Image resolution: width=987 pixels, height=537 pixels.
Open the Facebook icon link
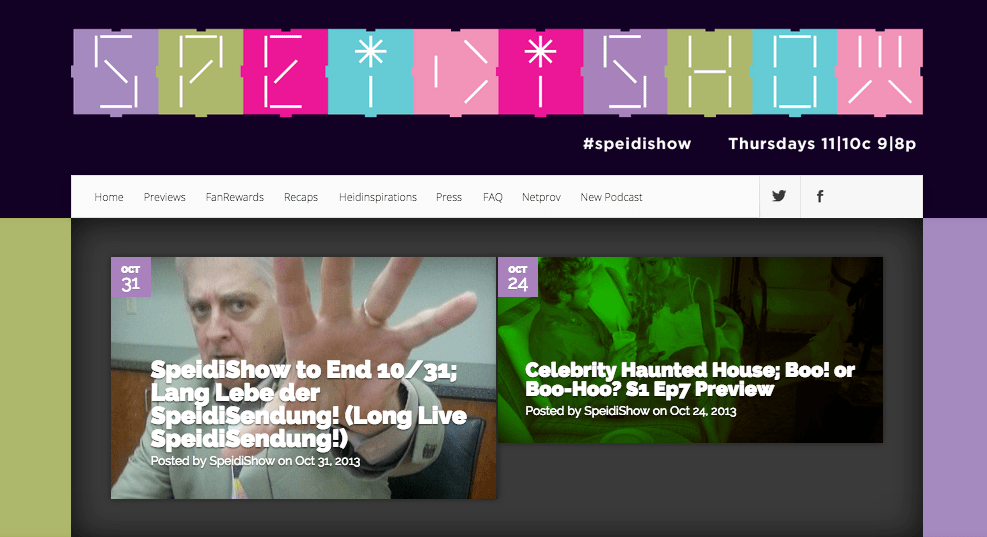point(820,196)
